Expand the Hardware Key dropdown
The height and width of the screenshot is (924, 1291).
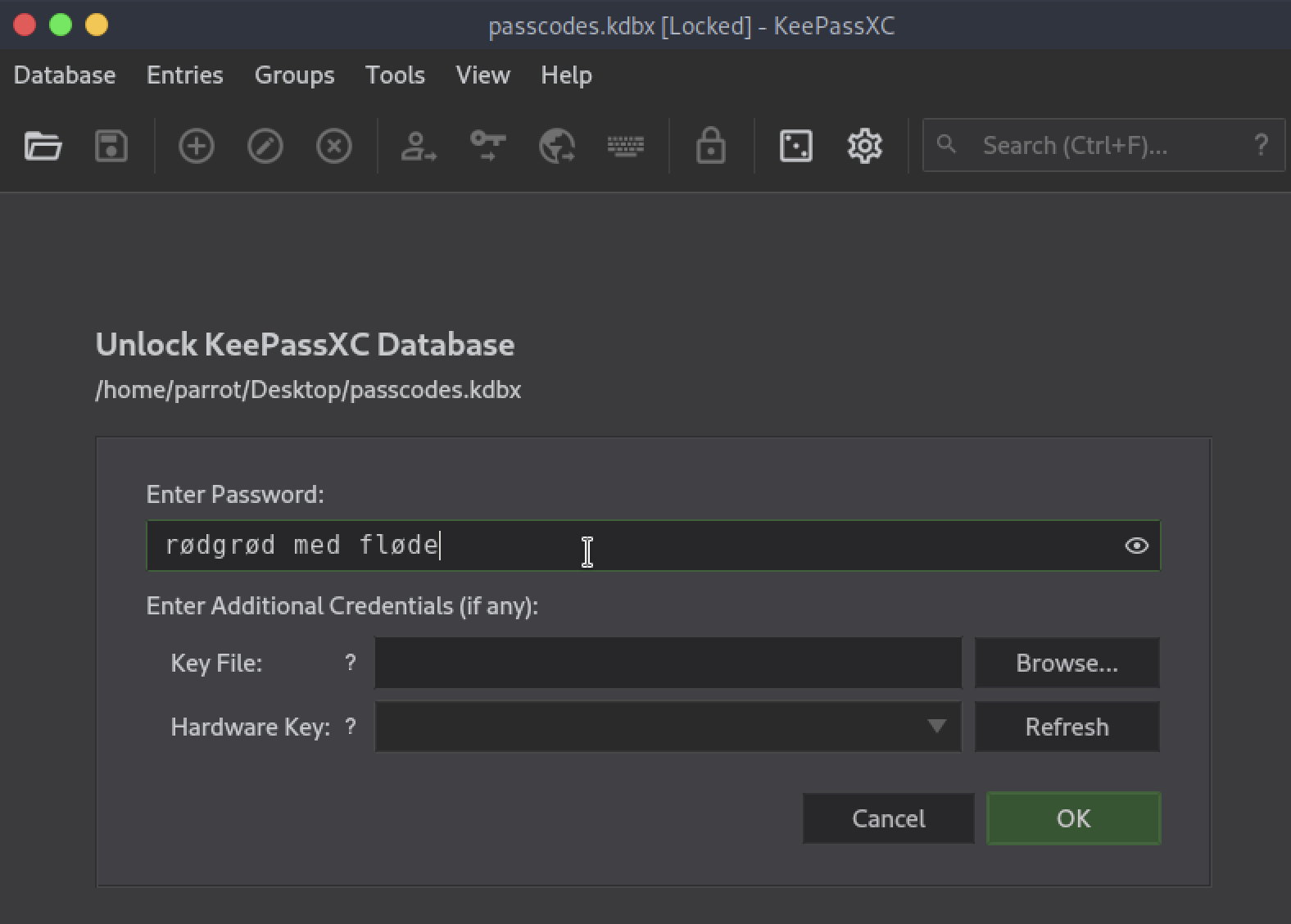tap(937, 727)
